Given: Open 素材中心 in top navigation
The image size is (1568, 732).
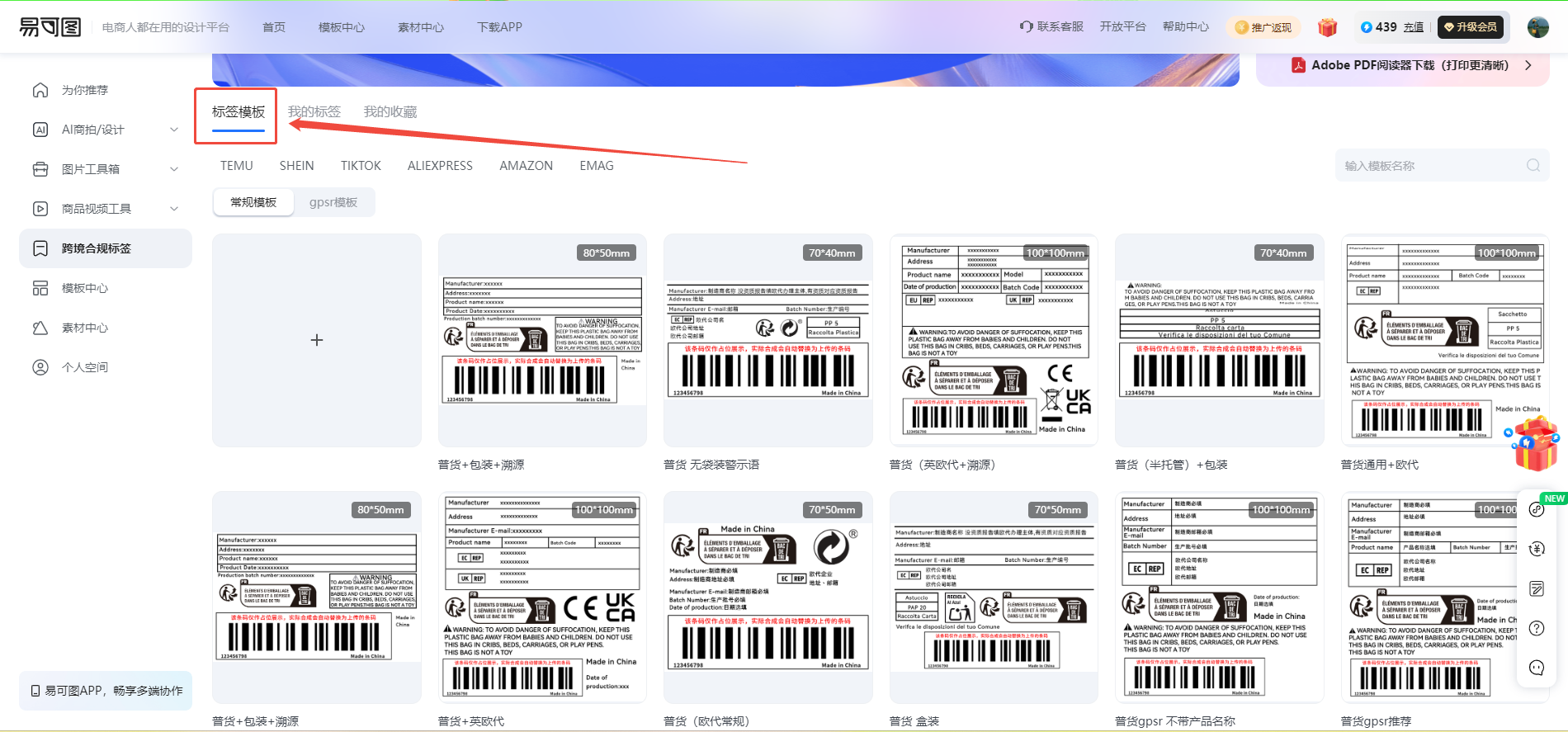Looking at the screenshot, I should (421, 27).
